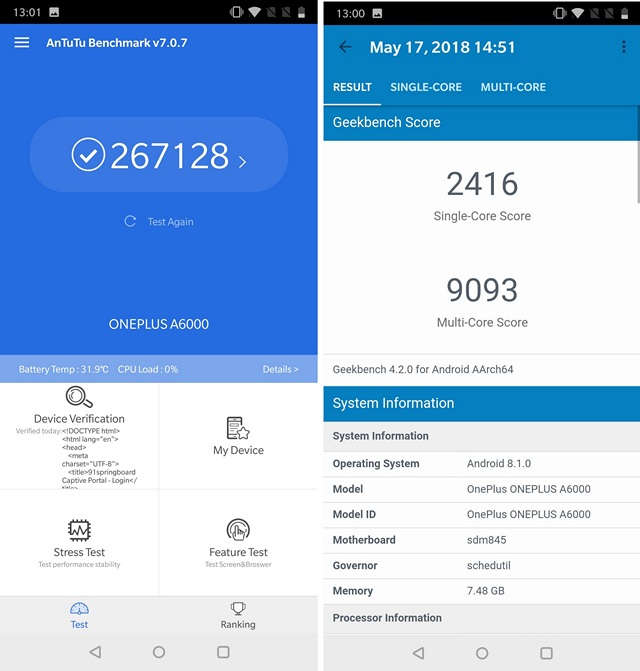Tap the Geekbench Android home button
The width and height of the screenshot is (640, 671).
[482, 653]
